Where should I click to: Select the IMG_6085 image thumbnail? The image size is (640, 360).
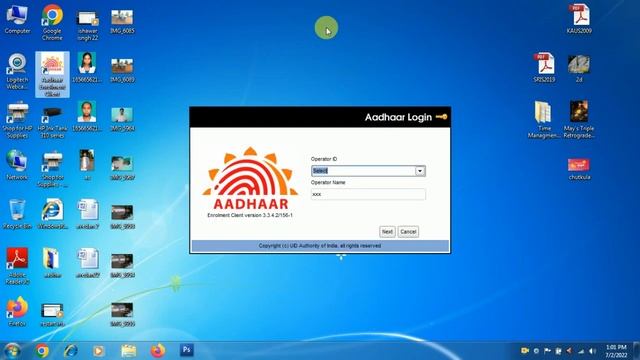pos(122,22)
